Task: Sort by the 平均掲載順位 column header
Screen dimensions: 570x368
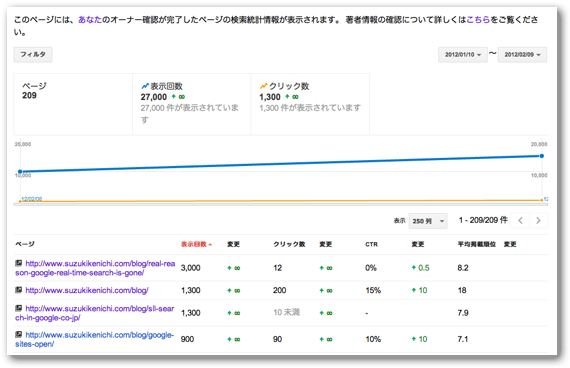Action: [476, 244]
